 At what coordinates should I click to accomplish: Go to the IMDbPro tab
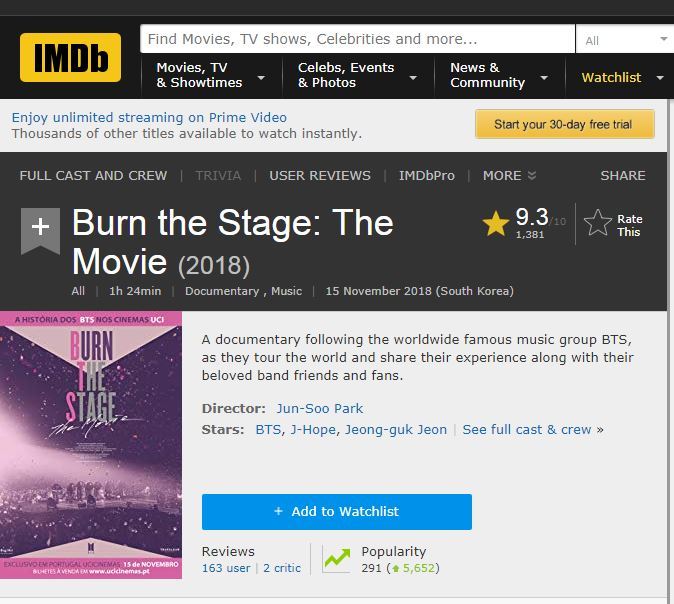(x=426, y=176)
